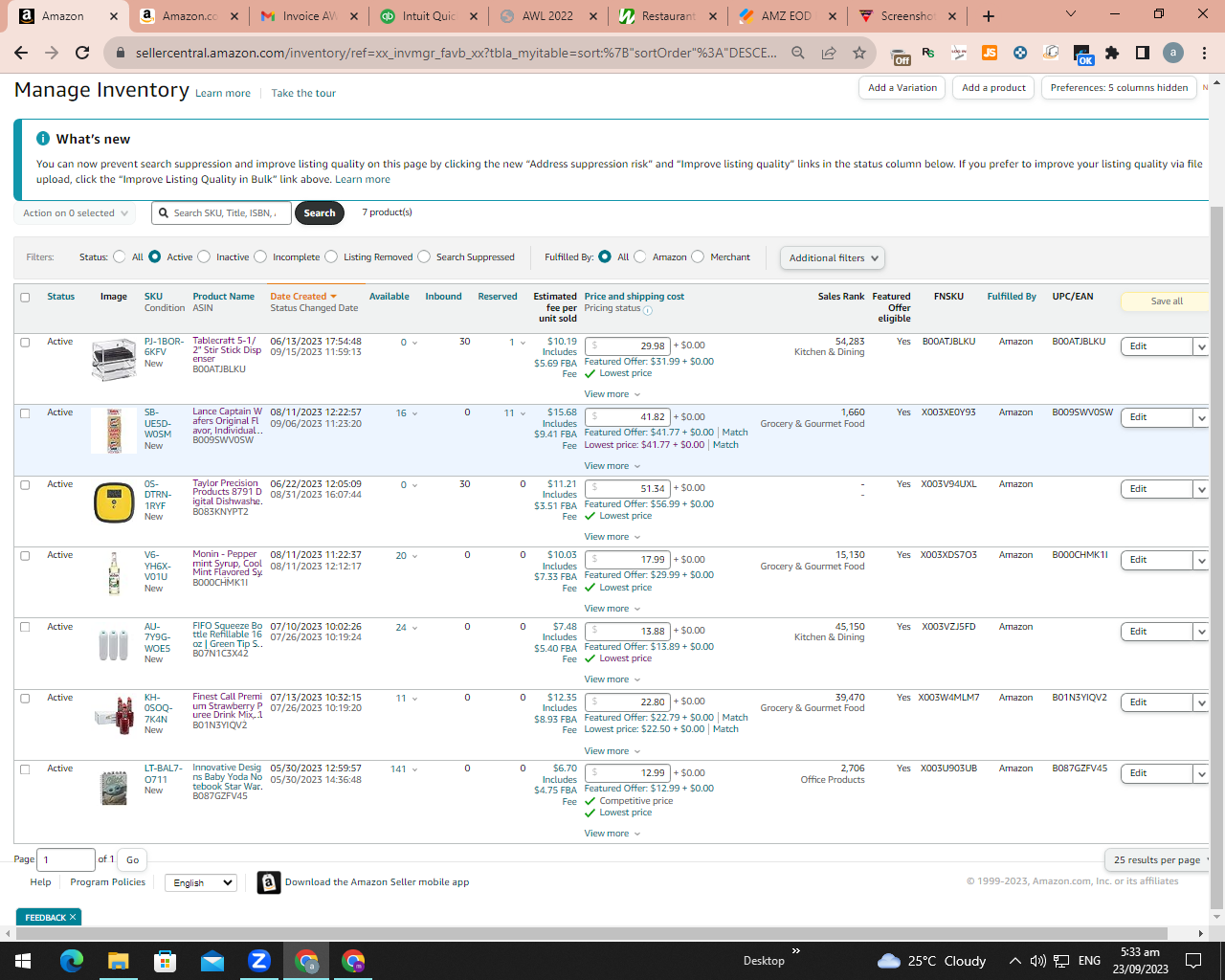
Task: Expand View more under FIFO Squeeze Bottle pricing
Action: [x=612, y=679]
